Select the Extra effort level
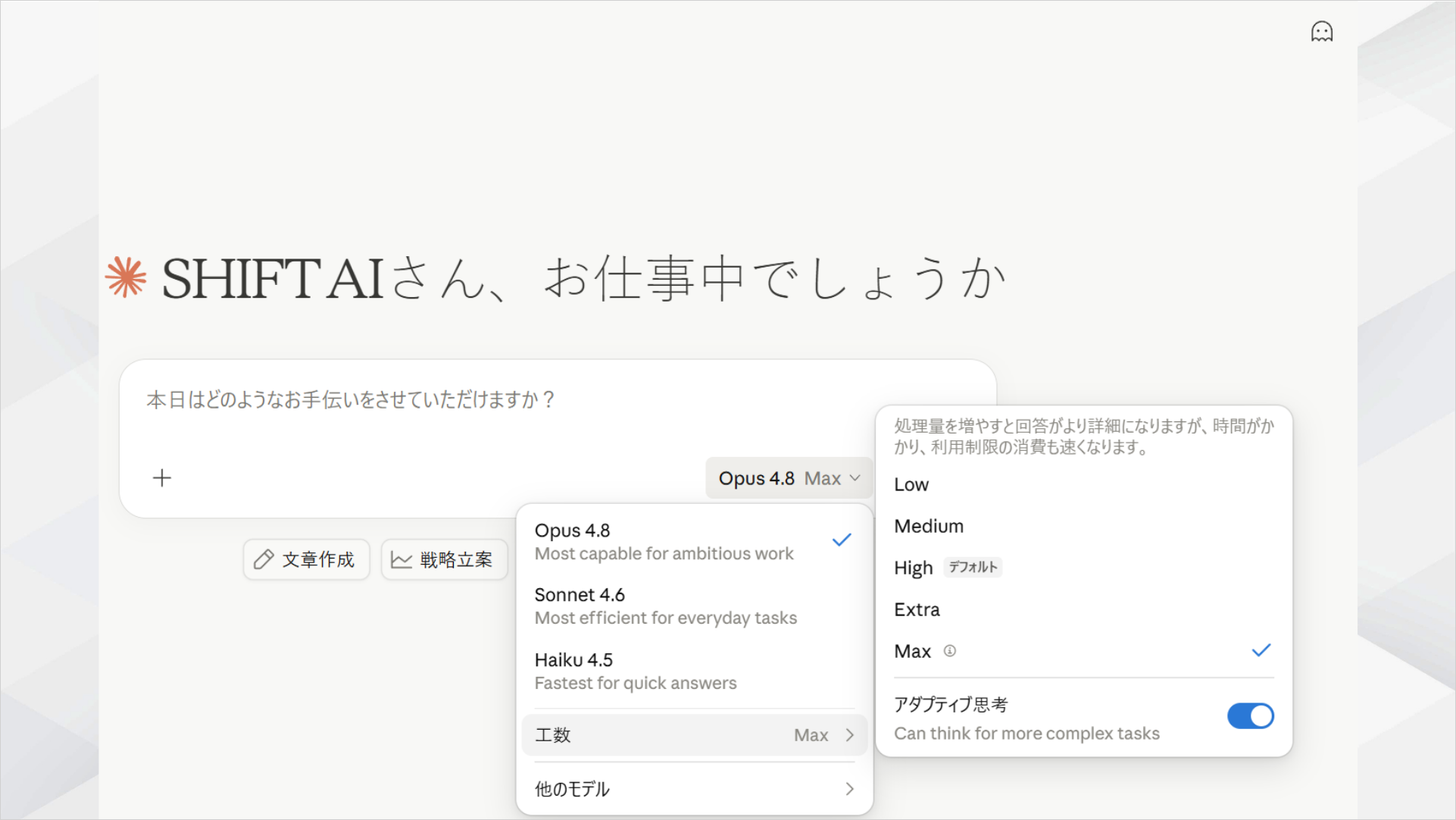Image resolution: width=1456 pixels, height=820 pixels. coord(1083,610)
